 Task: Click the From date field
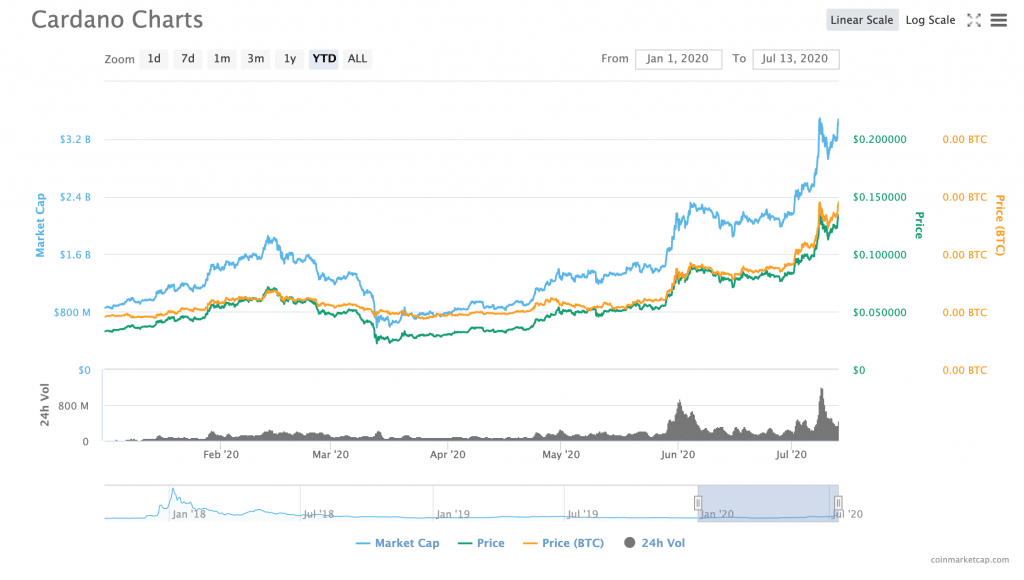click(677, 59)
